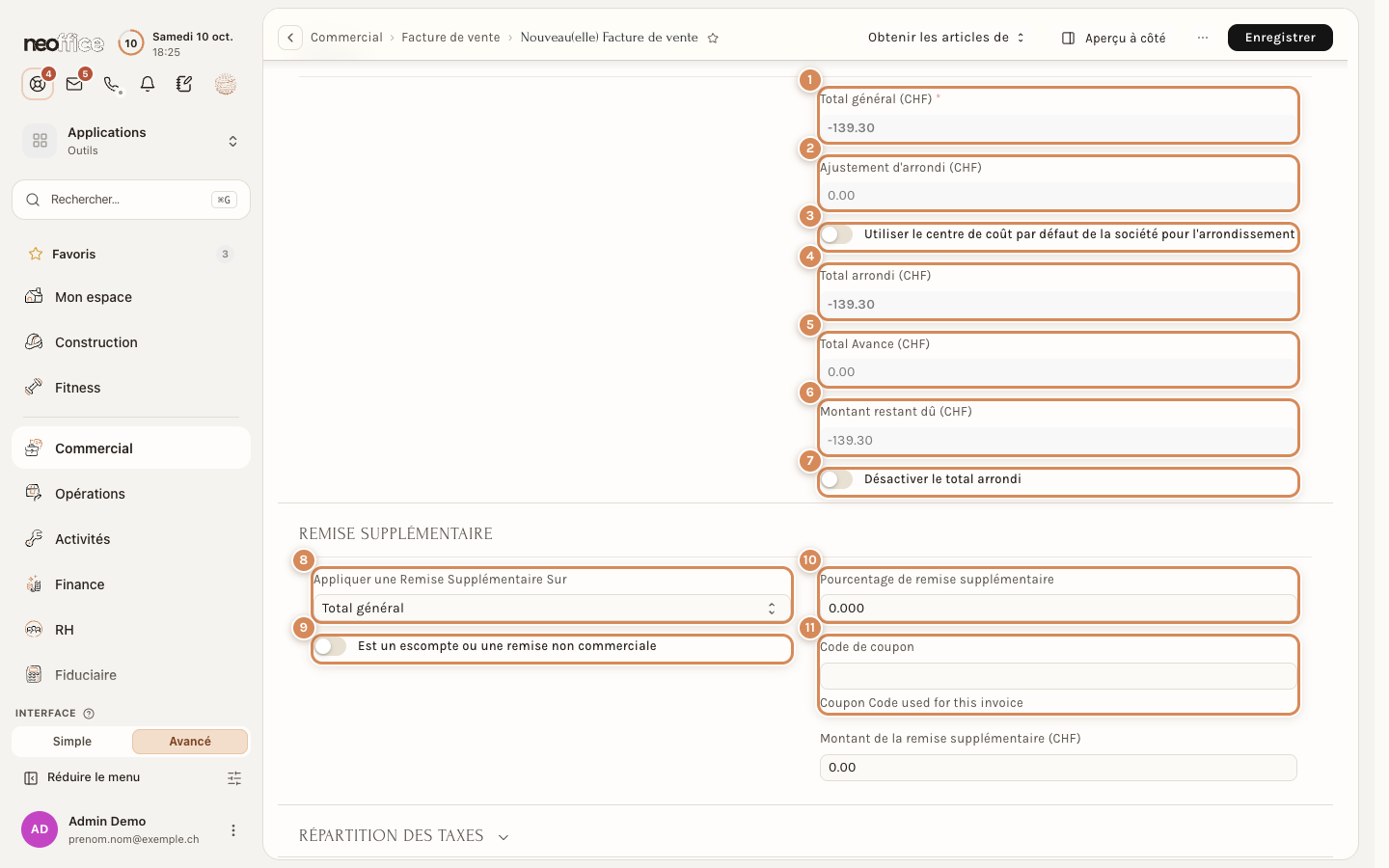Click the round avatar icon next to the notes icon
The height and width of the screenshot is (868, 1389).
(x=226, y=85)
